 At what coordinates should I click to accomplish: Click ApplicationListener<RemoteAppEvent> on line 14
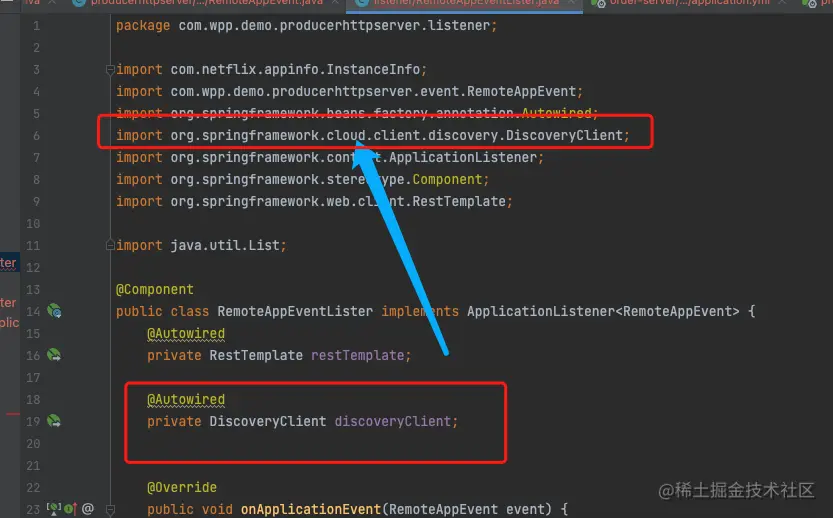(603, 311)
